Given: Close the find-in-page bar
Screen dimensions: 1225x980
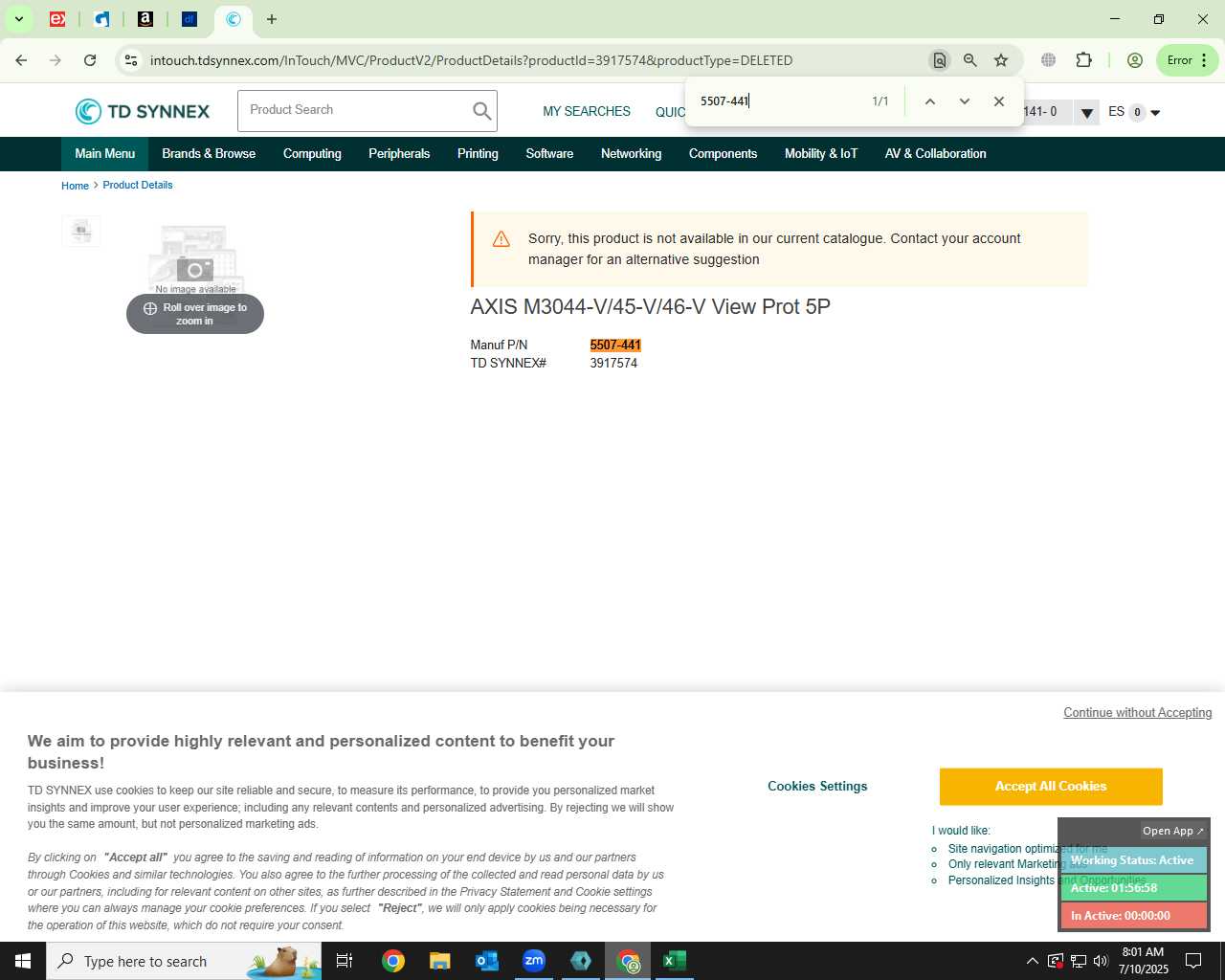Looking at the screenshot, I should [x=998, y=101].
